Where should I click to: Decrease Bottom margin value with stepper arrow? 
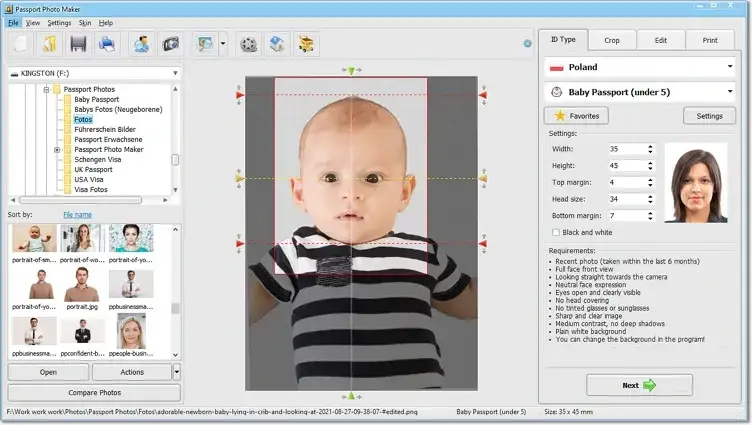coord(650,219)
